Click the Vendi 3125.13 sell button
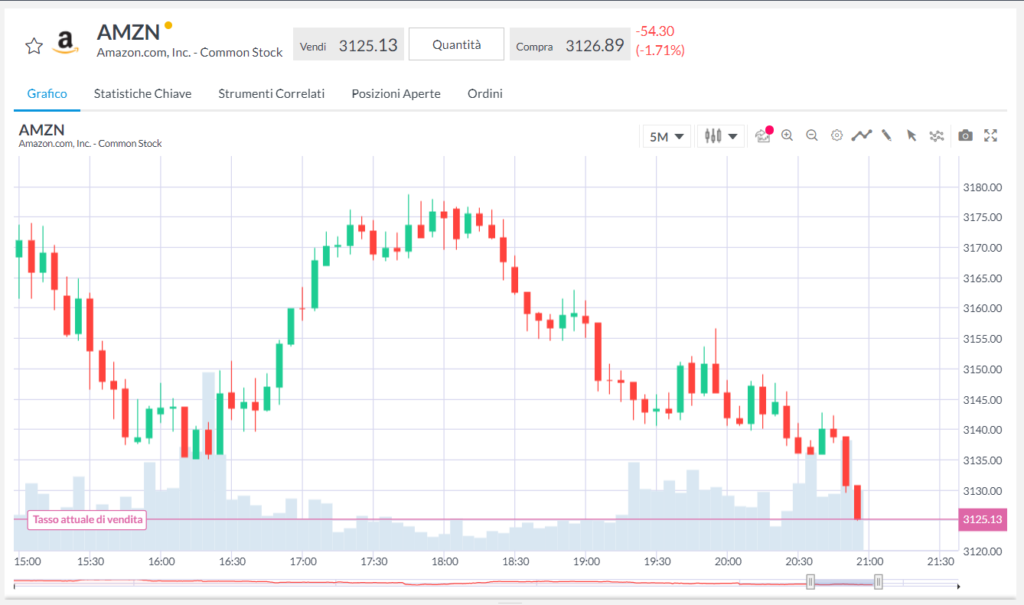This screenshot has height=605, width=1024. 348,44
